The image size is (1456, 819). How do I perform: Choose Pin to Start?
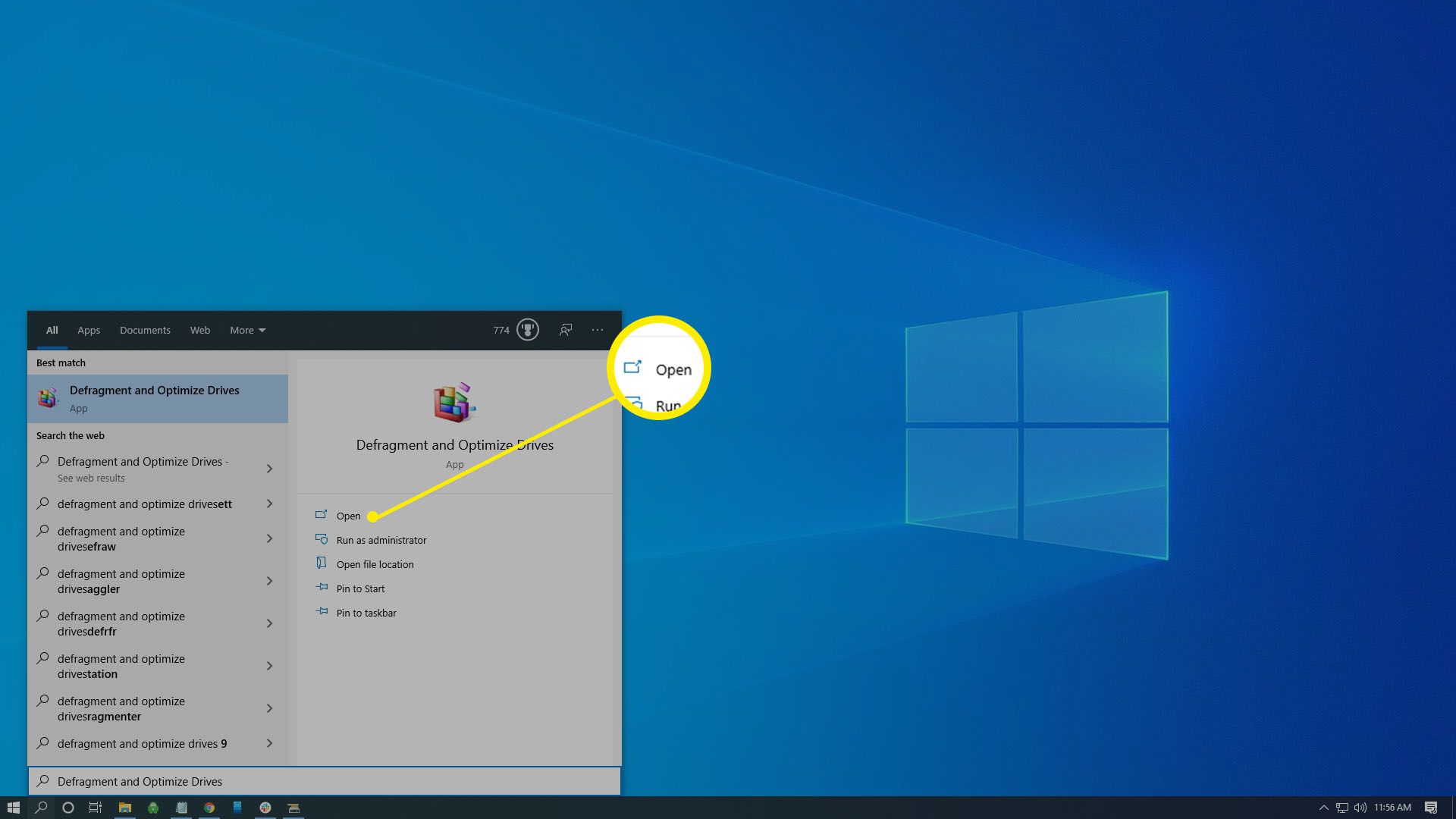pyautogui.click(x=360, y=588)
